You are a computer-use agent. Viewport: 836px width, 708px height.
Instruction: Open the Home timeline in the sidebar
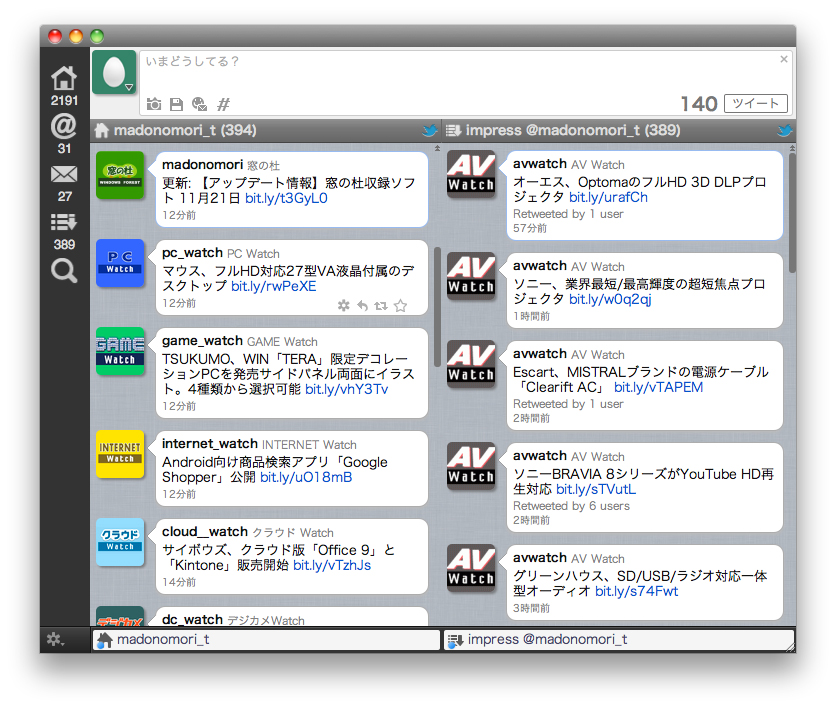coord(64,77)
